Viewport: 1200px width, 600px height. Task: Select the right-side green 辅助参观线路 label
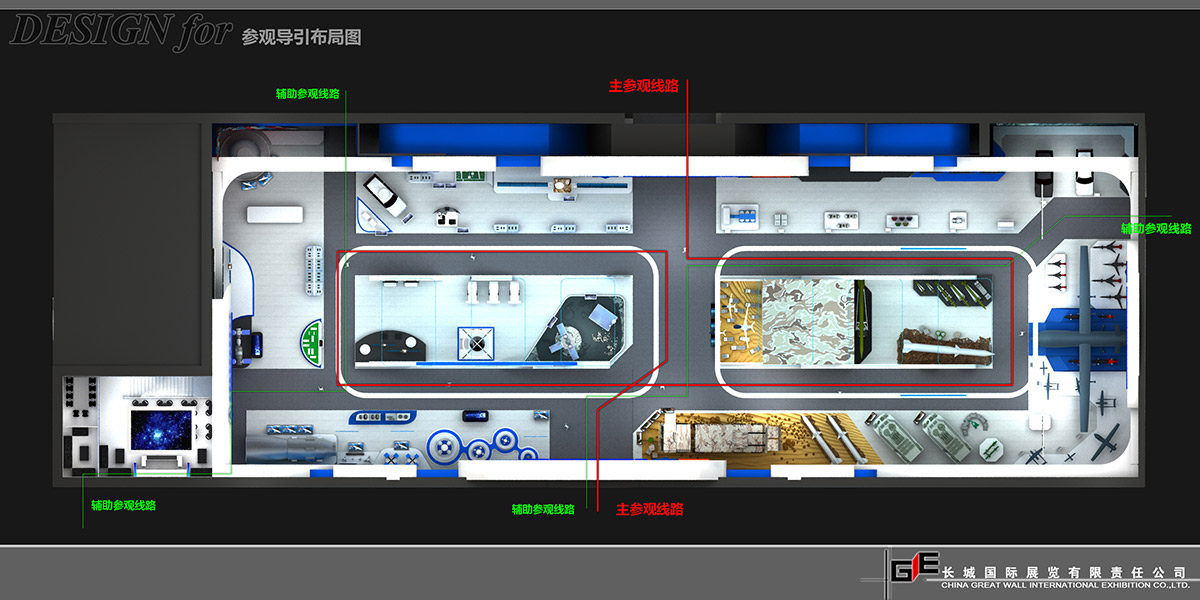pos(1155,229)
